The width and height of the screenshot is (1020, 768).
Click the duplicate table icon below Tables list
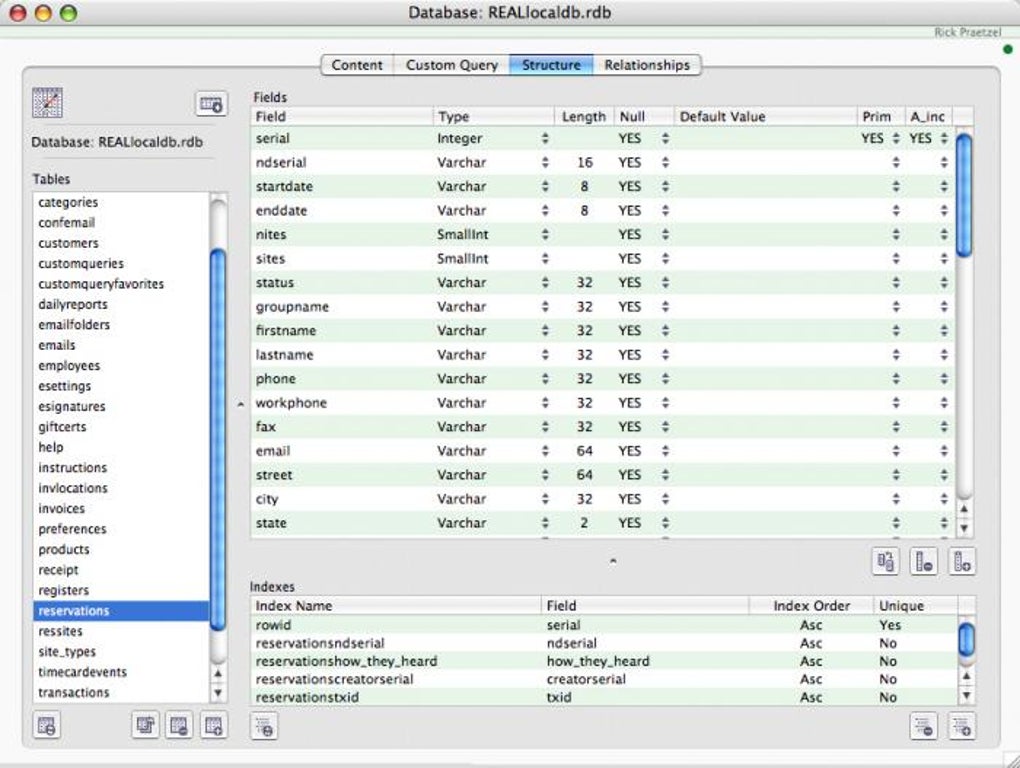(x=145, y=726)
